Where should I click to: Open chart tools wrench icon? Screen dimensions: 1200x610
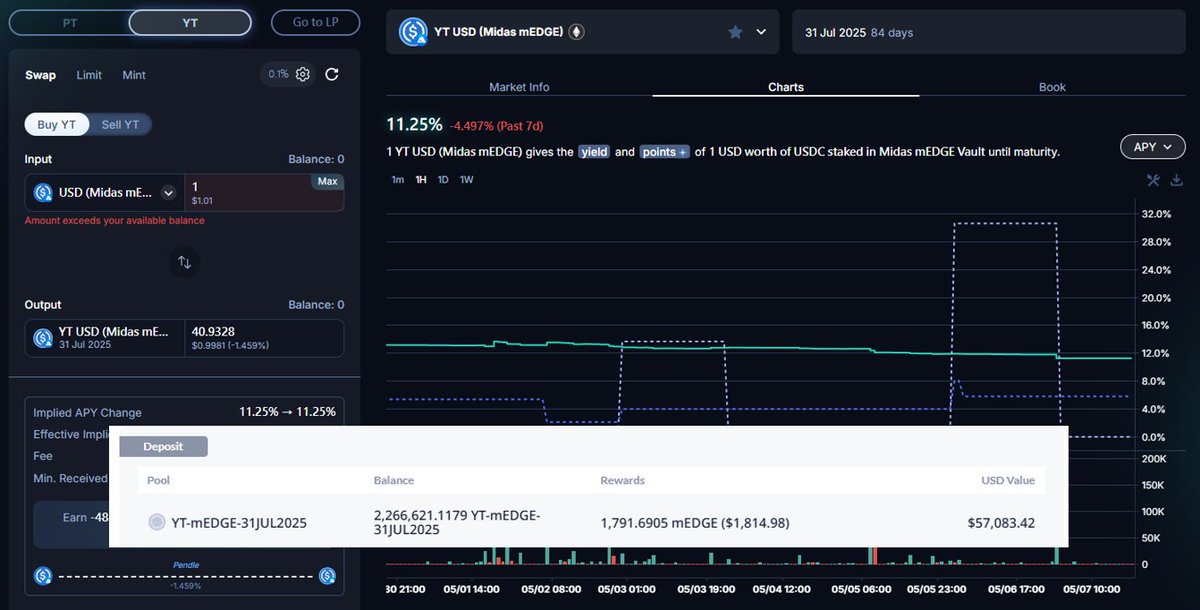[x=1153, y=180]
